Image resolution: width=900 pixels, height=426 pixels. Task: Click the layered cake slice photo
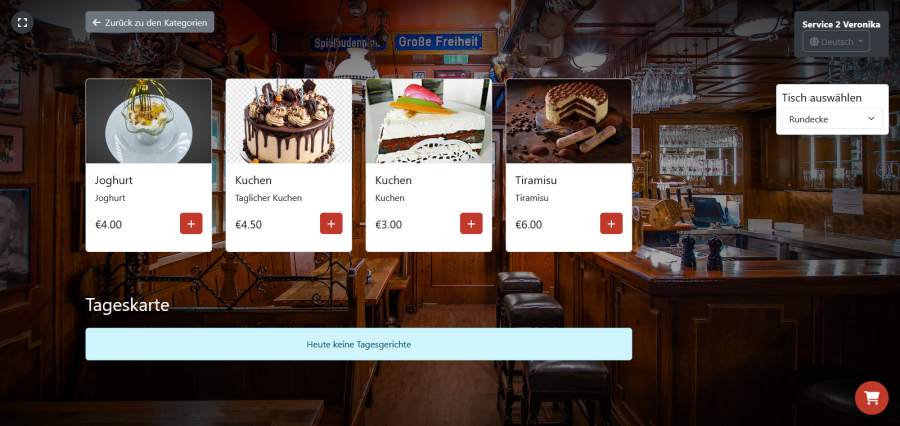pos(429,121)
